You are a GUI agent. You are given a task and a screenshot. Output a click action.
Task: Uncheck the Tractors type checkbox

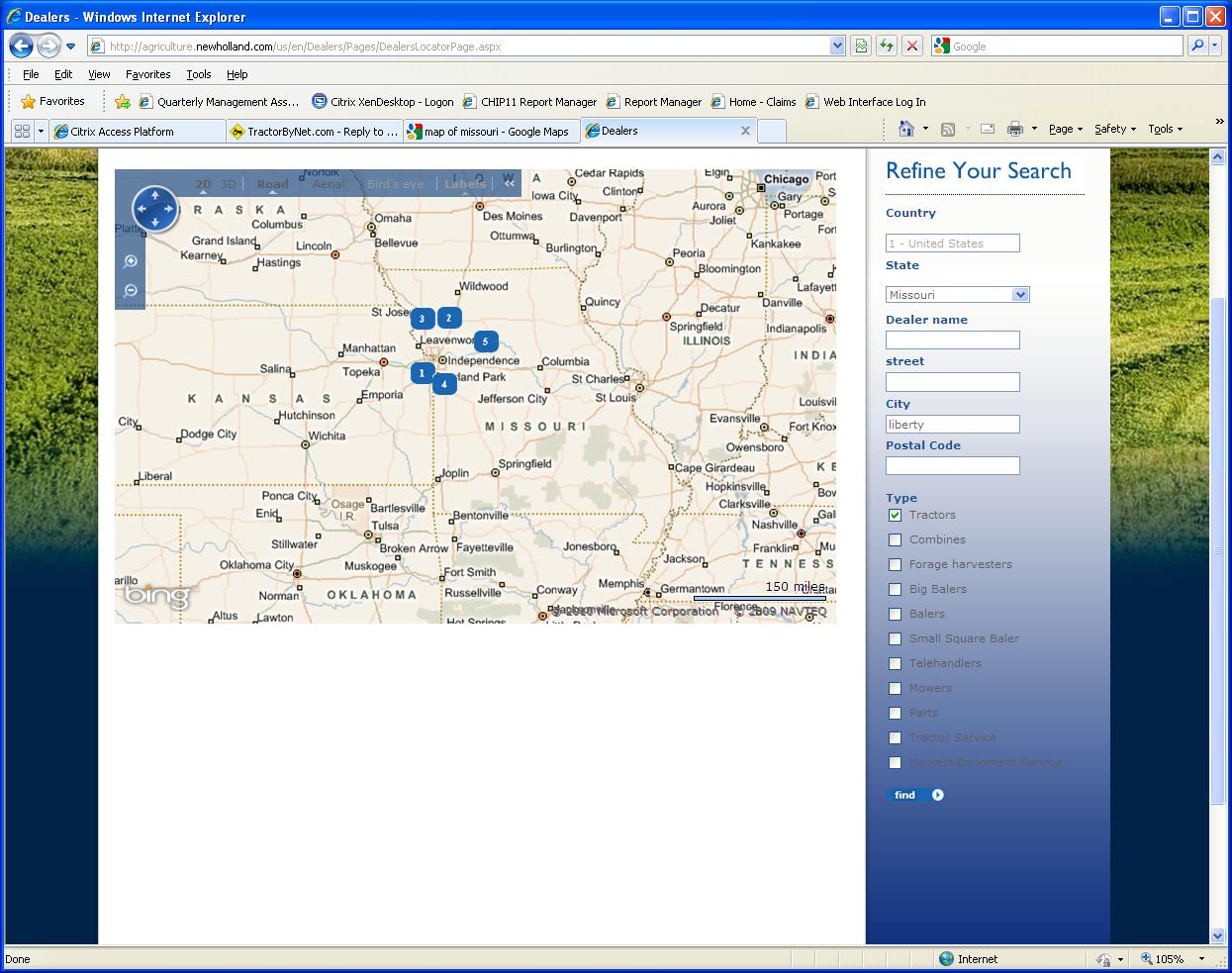click(x=896, y=515)
